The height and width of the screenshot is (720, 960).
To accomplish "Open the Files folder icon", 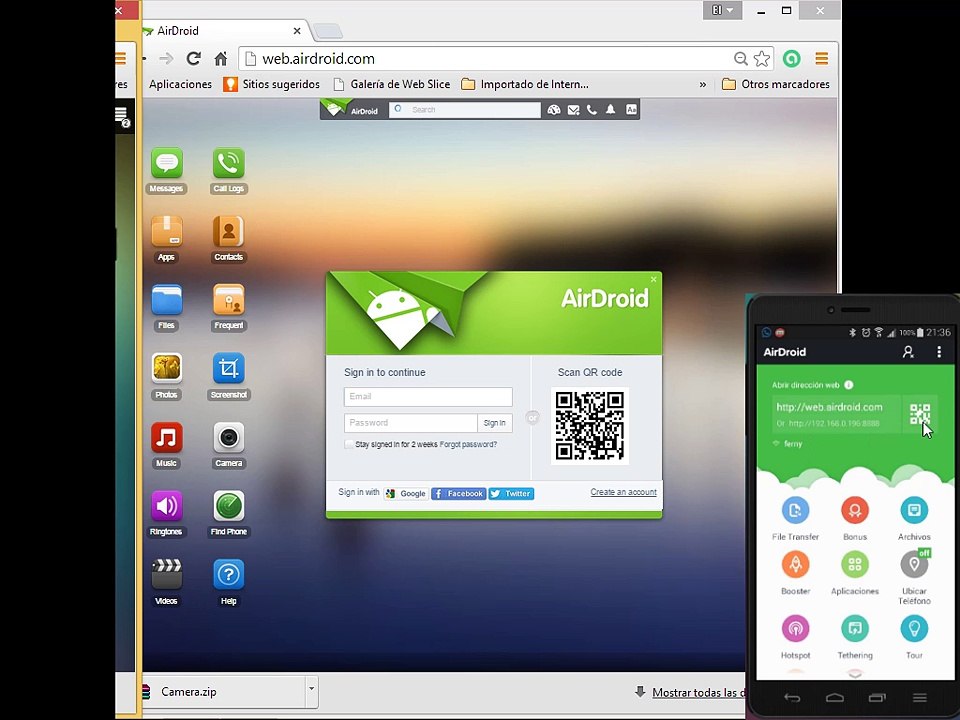I will pyautogui.click(x=167, y=301).
